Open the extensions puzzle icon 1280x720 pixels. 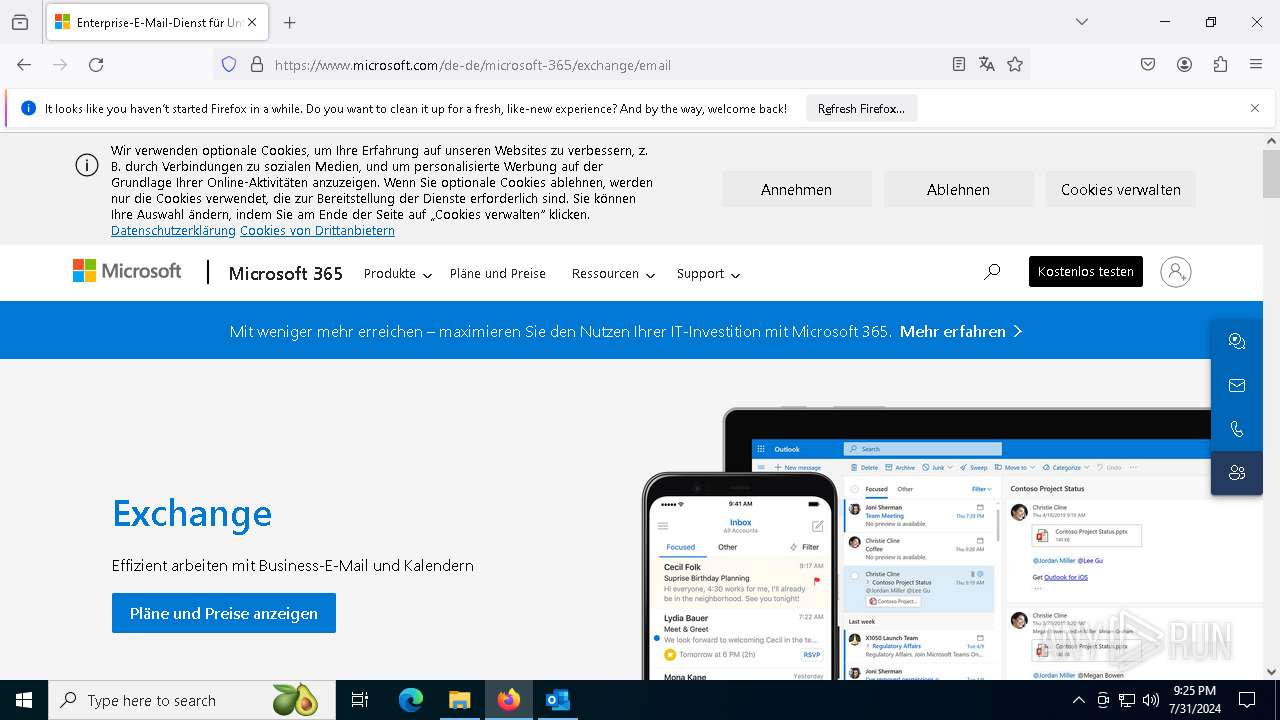(1220, 64)
